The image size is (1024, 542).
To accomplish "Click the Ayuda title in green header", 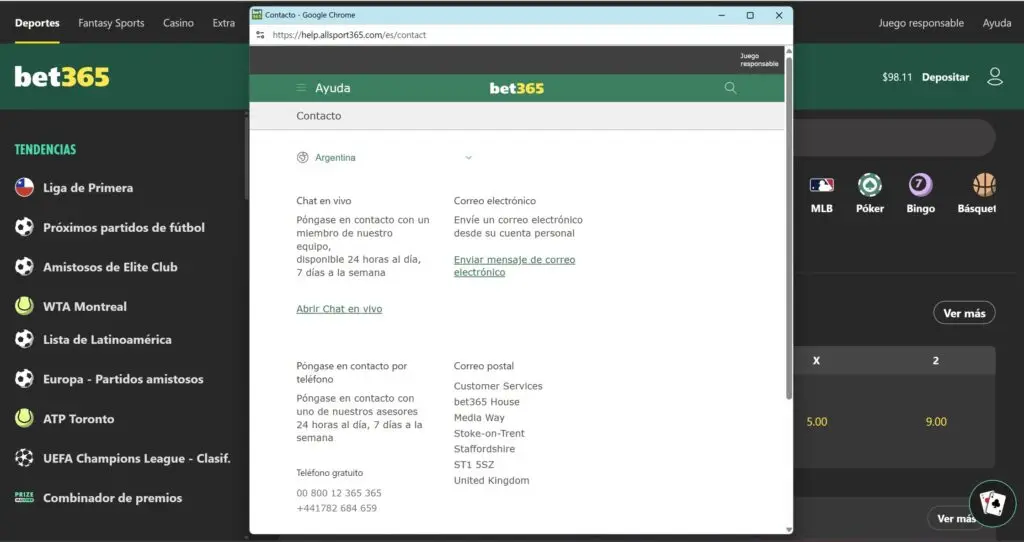I will pos(332,88).
